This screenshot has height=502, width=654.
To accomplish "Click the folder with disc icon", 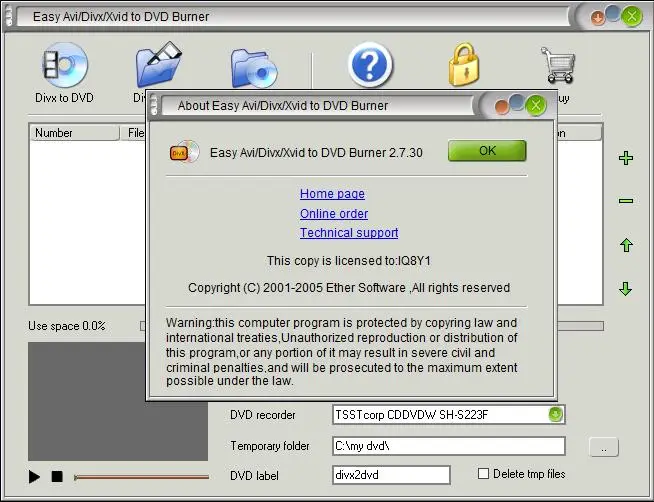I will click(x=254, y=68).
